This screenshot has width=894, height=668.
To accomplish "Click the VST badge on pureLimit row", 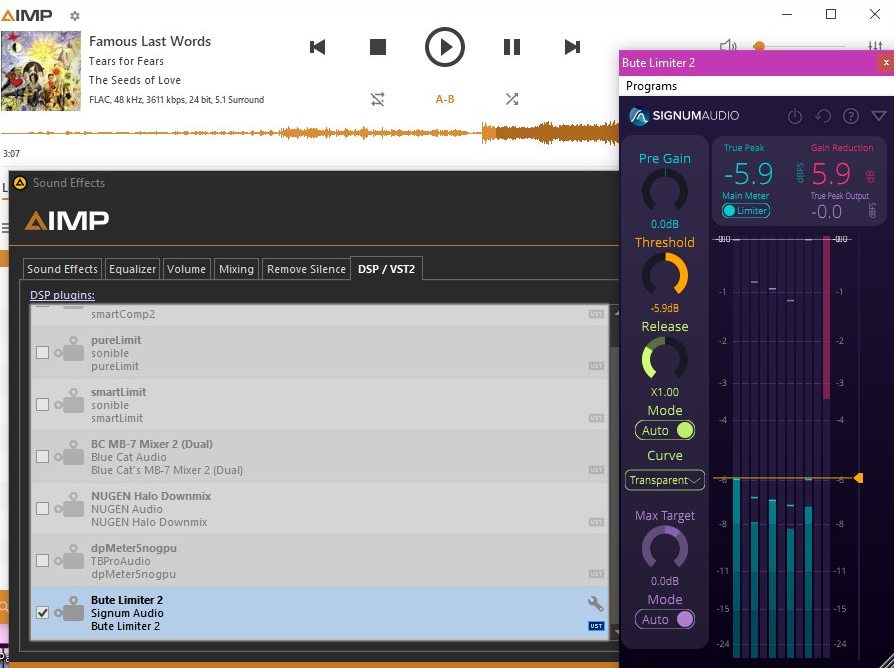I will pyautogui.click(x=596, y=366).
